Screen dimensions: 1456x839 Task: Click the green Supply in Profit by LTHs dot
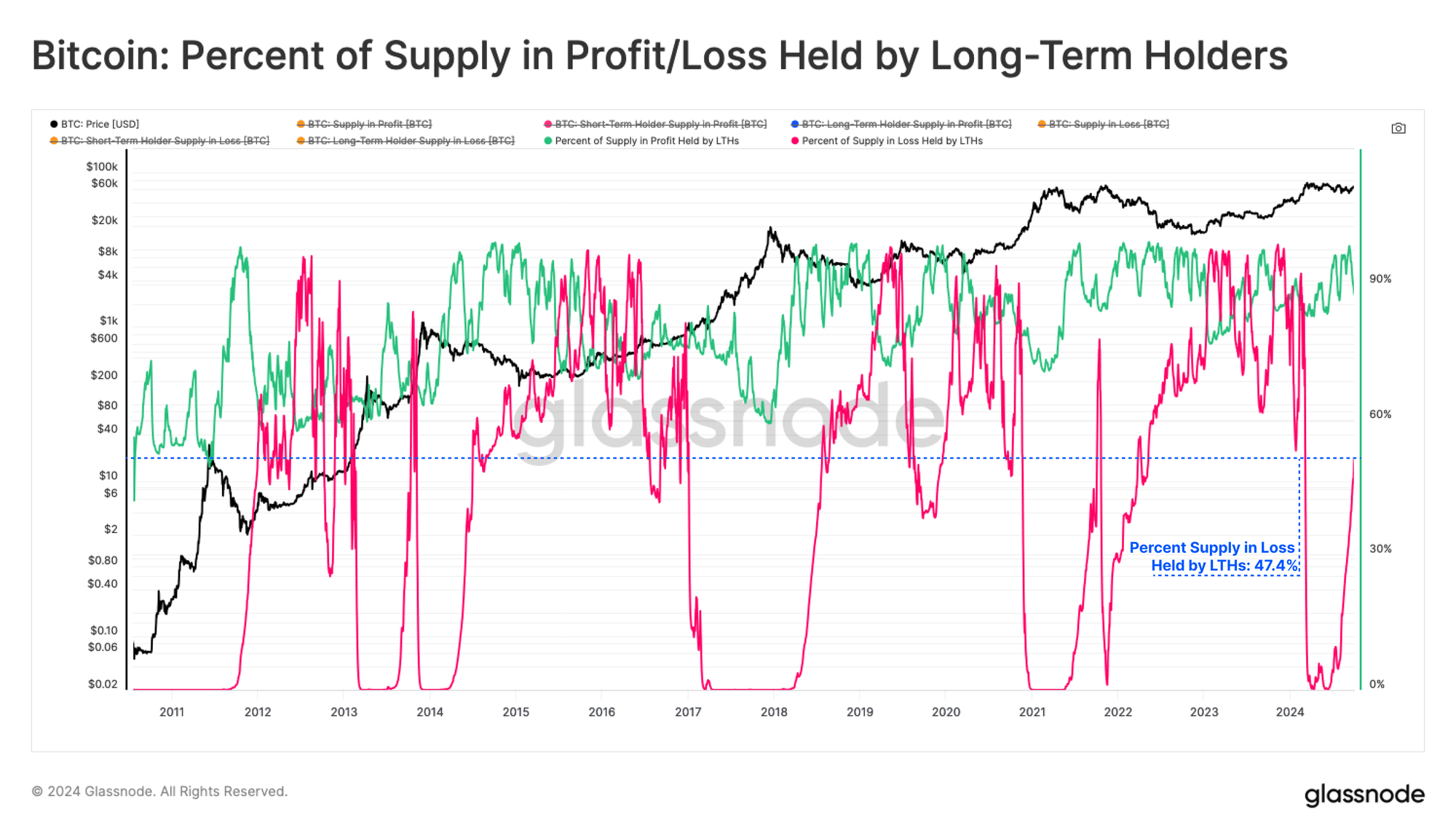tap(548, 141)
